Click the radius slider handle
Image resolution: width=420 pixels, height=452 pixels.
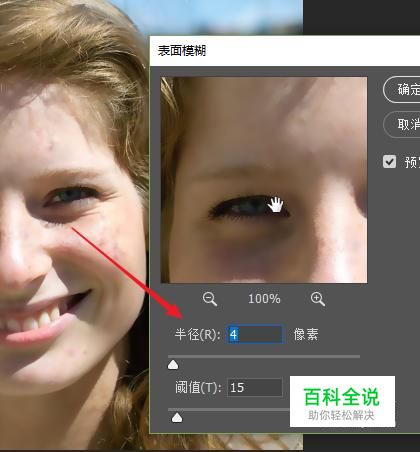coord(173,365)
